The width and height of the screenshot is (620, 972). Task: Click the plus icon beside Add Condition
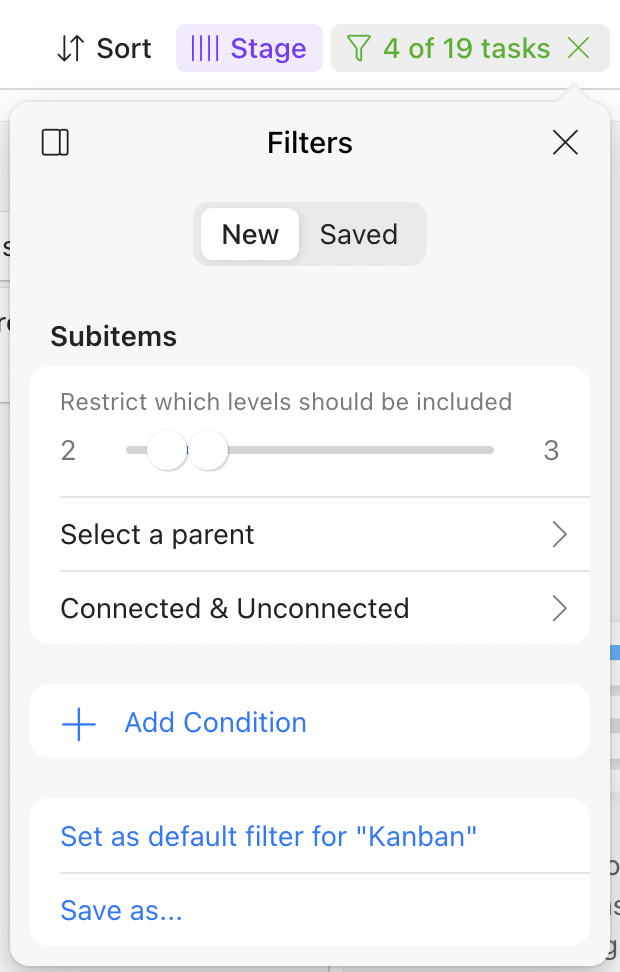(x=79, y=723)
